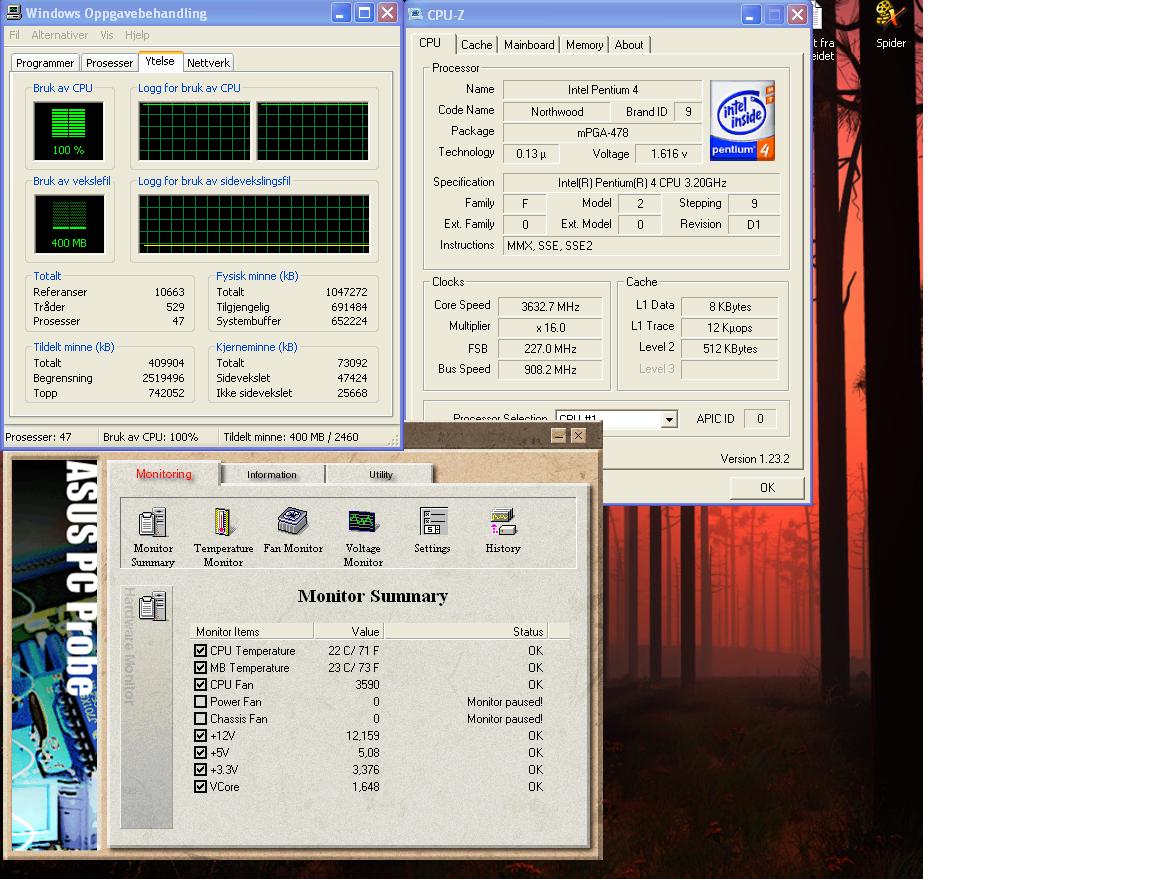The height and width of the screenshot is (879, 1173).
Task: Click the left CPU usage history graph
Action: (x=195, y=131)
